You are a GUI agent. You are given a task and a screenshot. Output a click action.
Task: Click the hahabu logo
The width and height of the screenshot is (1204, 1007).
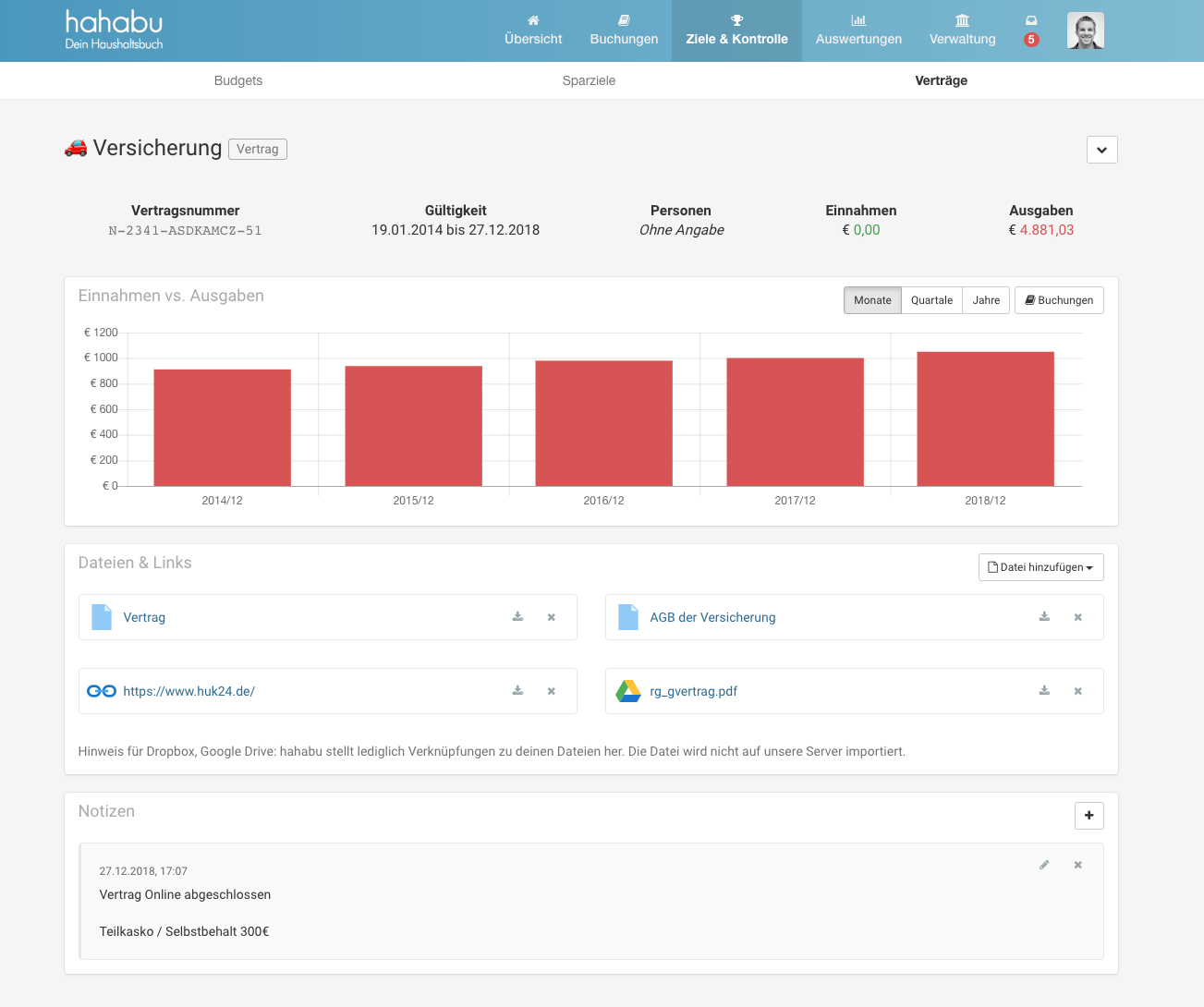(x=114, y=30)
